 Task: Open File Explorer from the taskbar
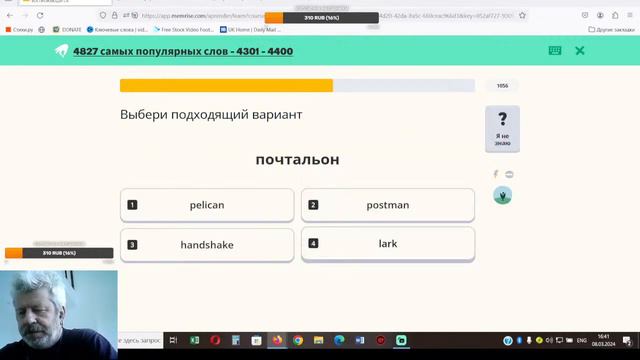[318, 340]
